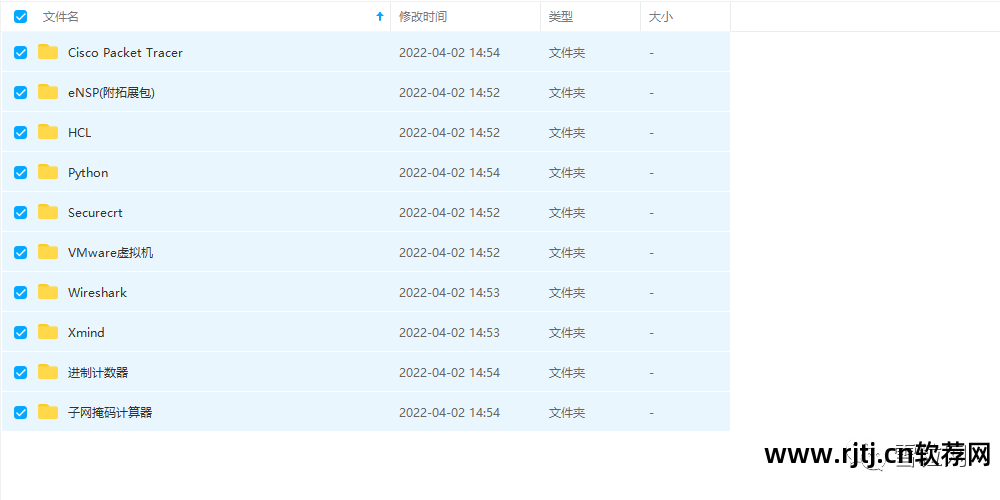The image size is (1000, 500).
Task: Open the Xmind folder name
Action: [86, 333]
